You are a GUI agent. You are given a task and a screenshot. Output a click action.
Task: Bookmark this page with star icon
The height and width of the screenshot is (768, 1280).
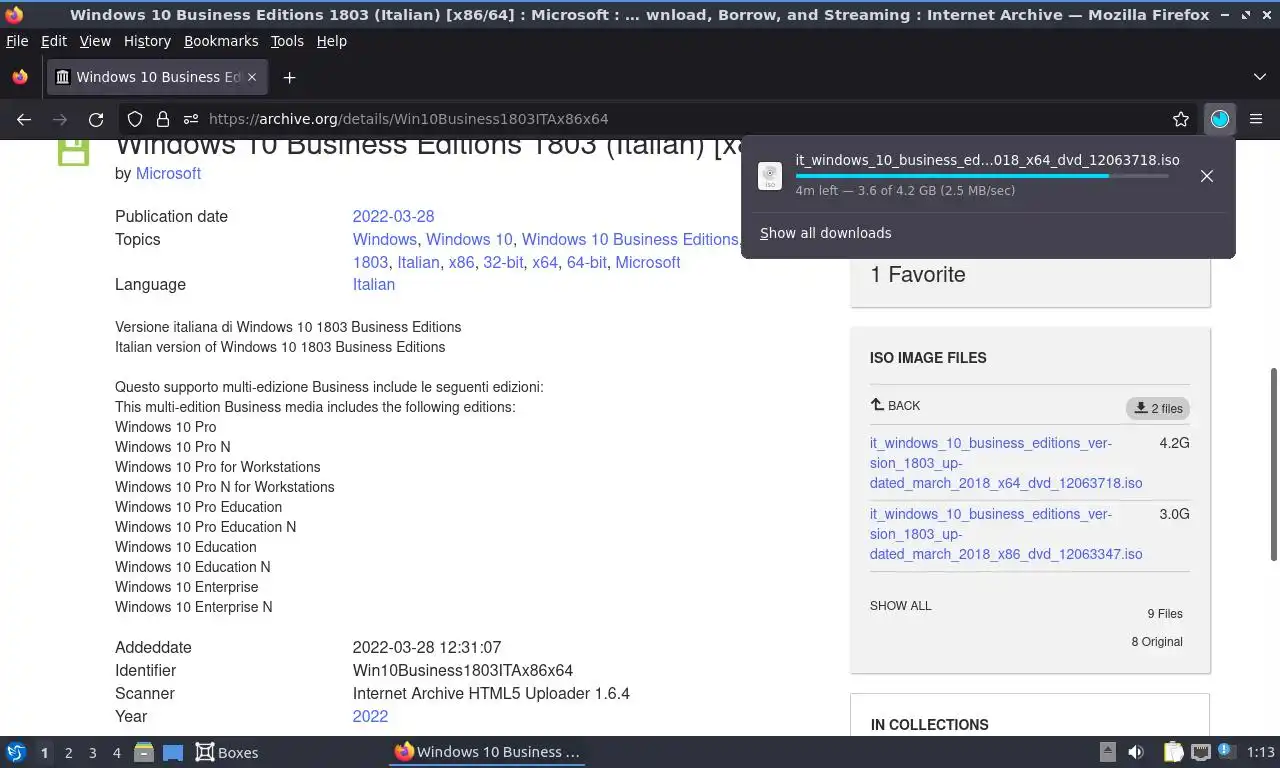pos(1181,119)
